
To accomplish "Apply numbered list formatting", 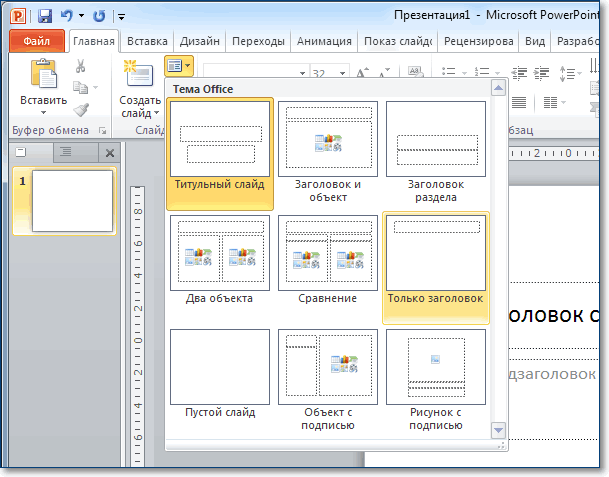I will [x=482, y=71].
